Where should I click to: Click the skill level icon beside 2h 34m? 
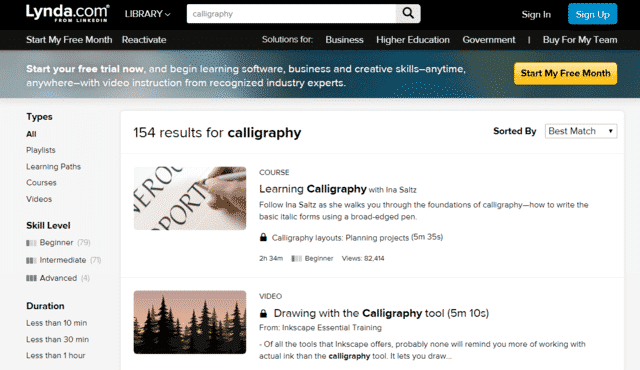click(296, 258)
